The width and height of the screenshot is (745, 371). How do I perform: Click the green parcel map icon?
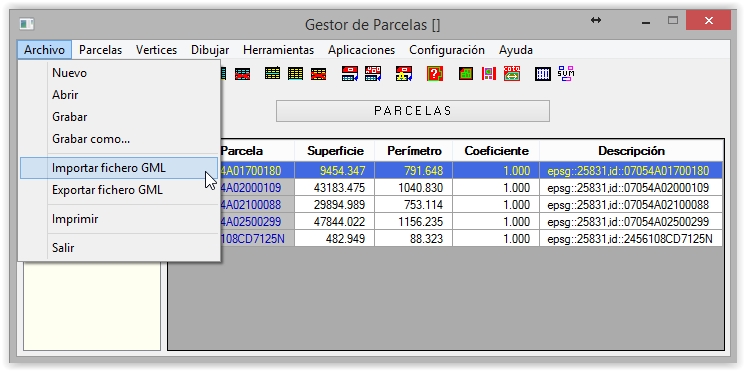click(x=466, y=74)
